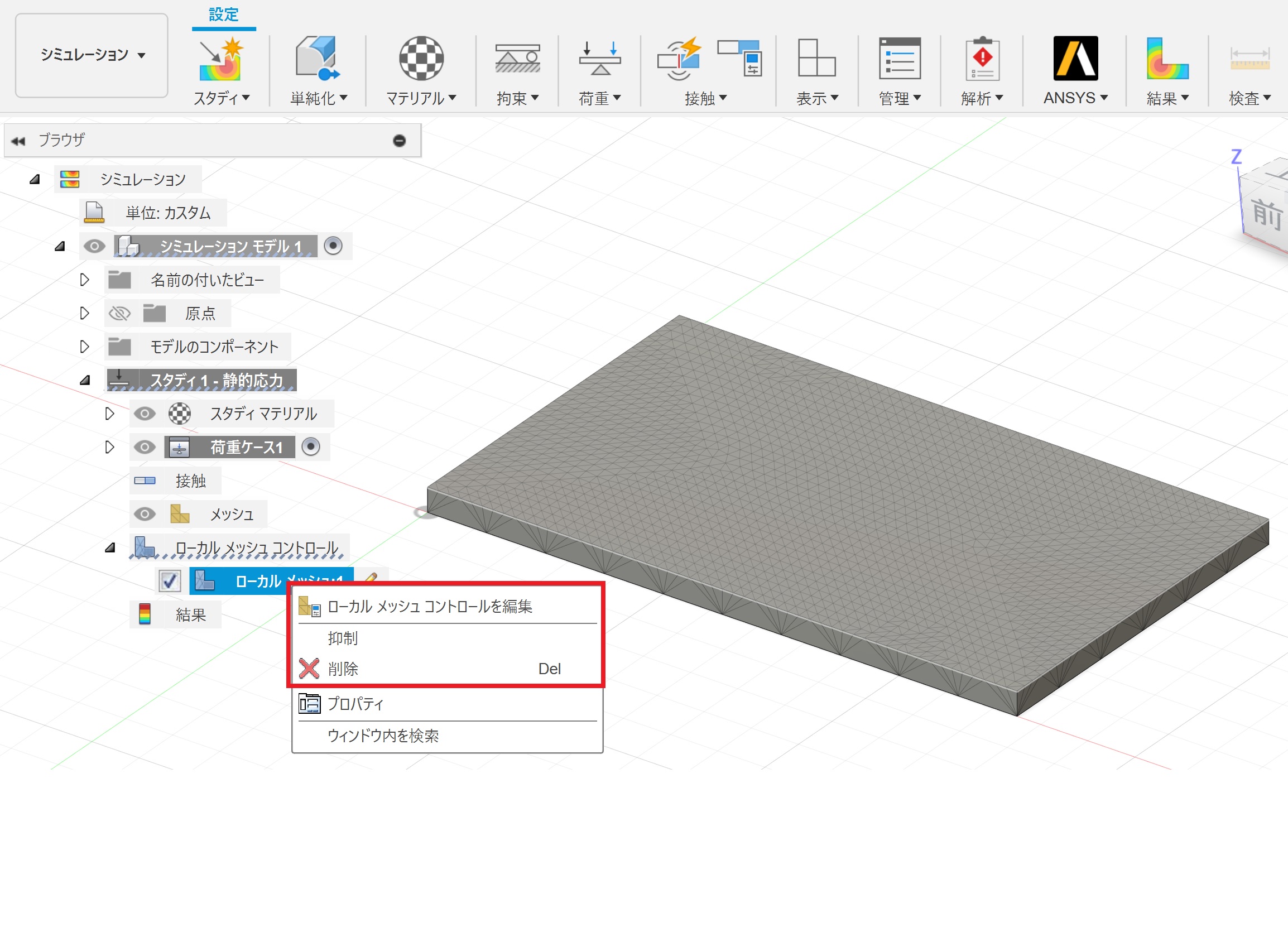Click the Constraint (拘束) toolbar icon
Viewport: 1288px width, 932px height.
[517, 59]
